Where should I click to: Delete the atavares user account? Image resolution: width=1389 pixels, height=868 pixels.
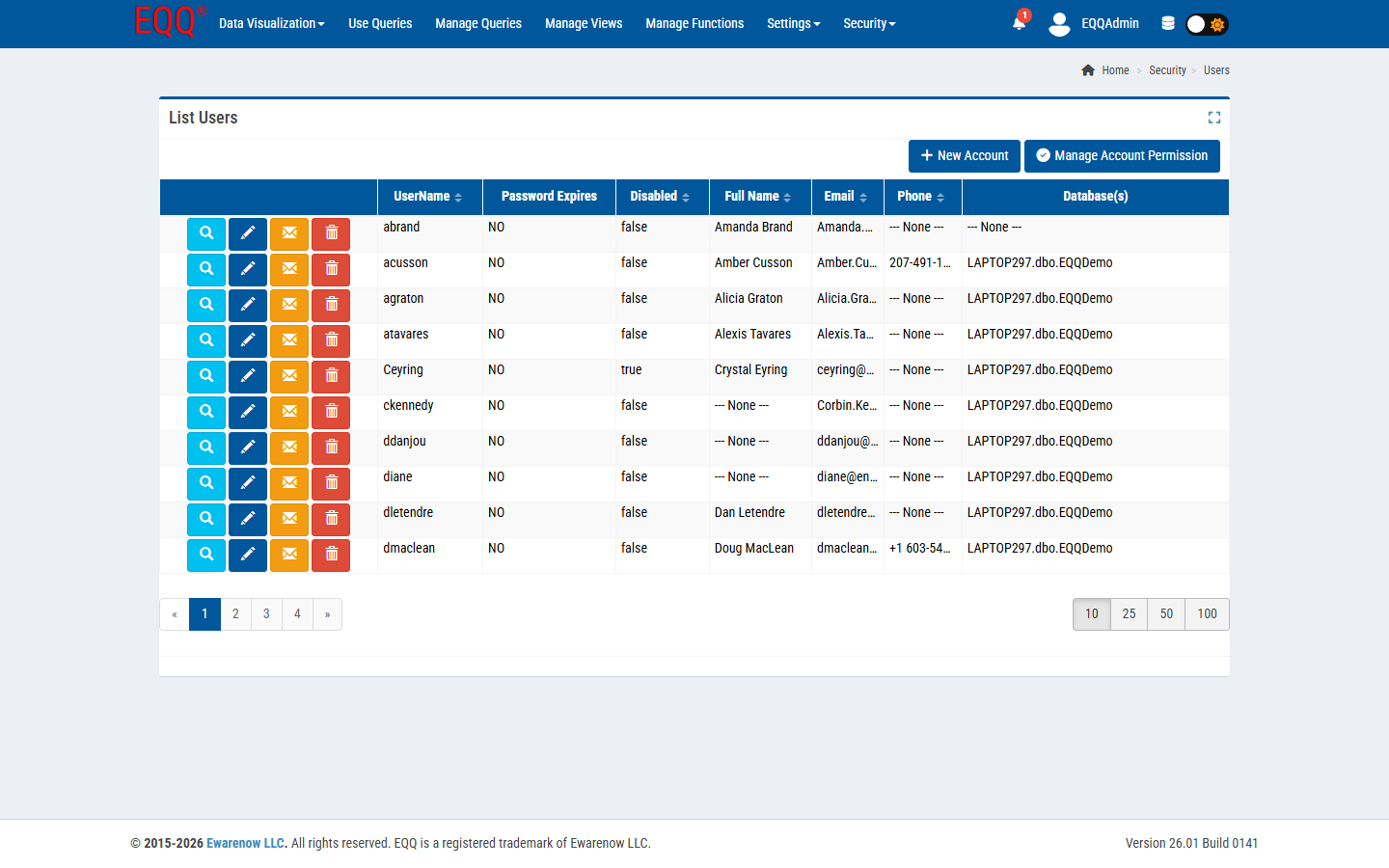coord(331,340)
